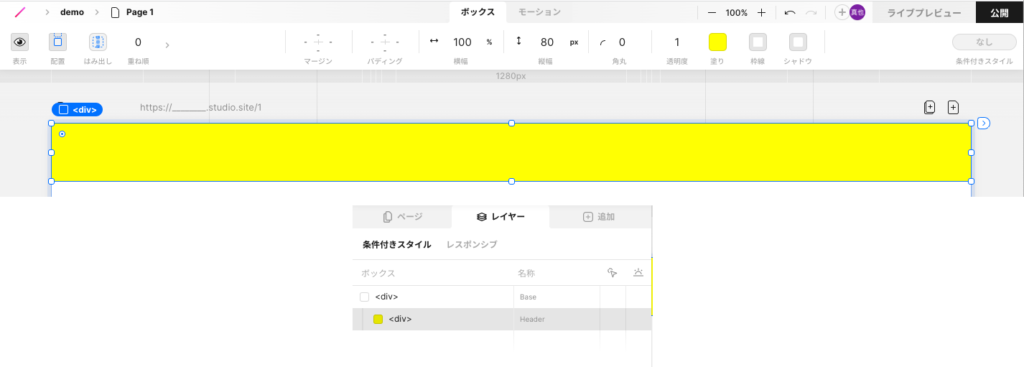Click the blue <div> tag label on canvas
This screenshot has width=1024, height=367.
tap(77, 110)
